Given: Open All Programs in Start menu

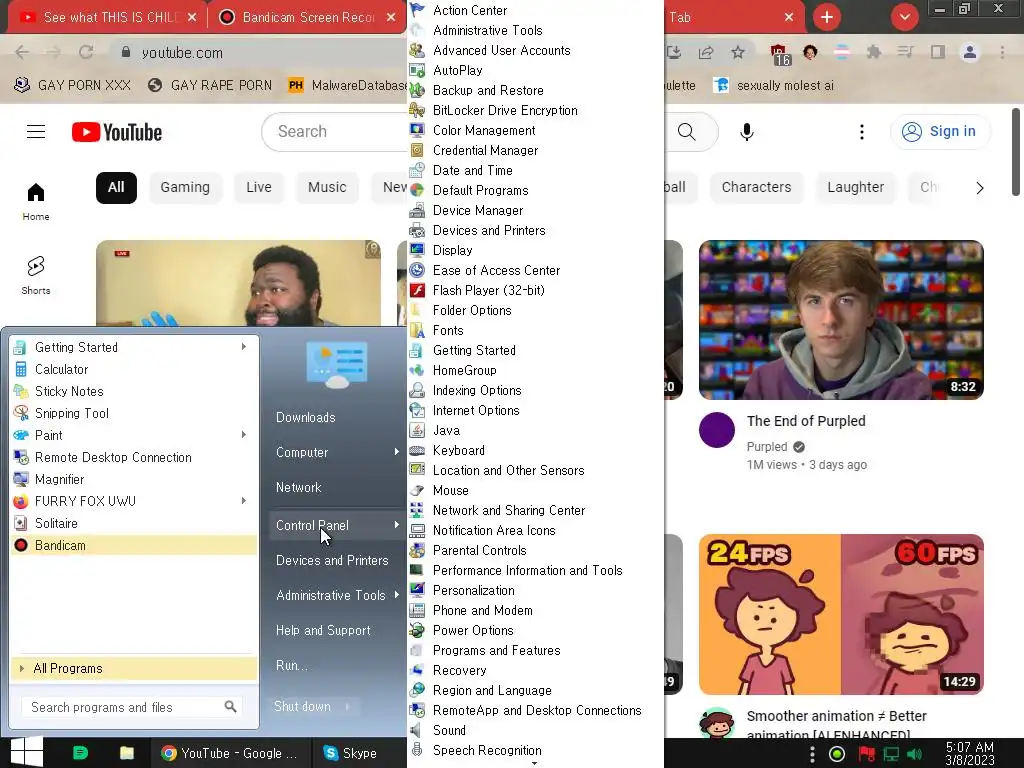Looking at the screenshot, I should pyautogui.click(x=135, y=668).
